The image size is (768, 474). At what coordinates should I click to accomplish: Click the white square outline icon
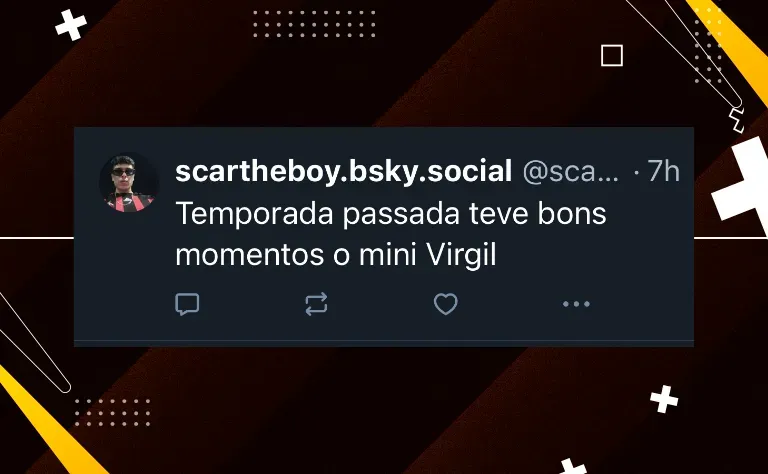click(x=612, y=55)
